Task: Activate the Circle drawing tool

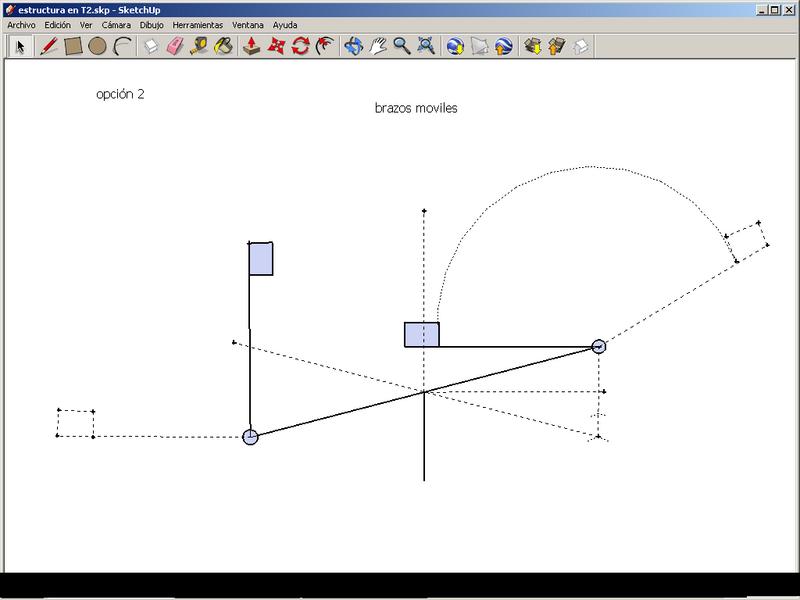Action: (x=97, y=46)
